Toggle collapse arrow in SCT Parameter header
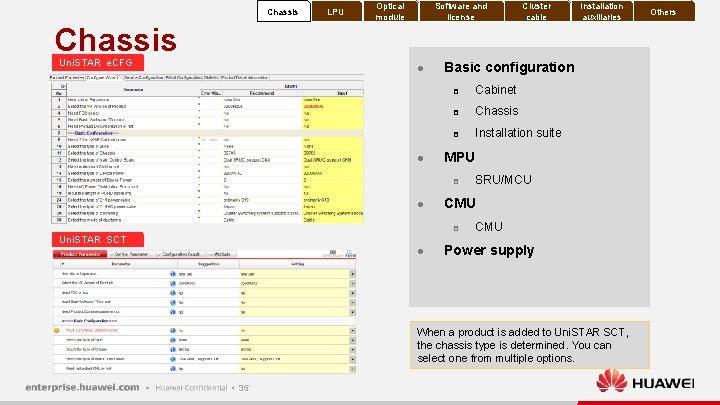Viewport: 720px width, 405px height. (x=63, y=264)
